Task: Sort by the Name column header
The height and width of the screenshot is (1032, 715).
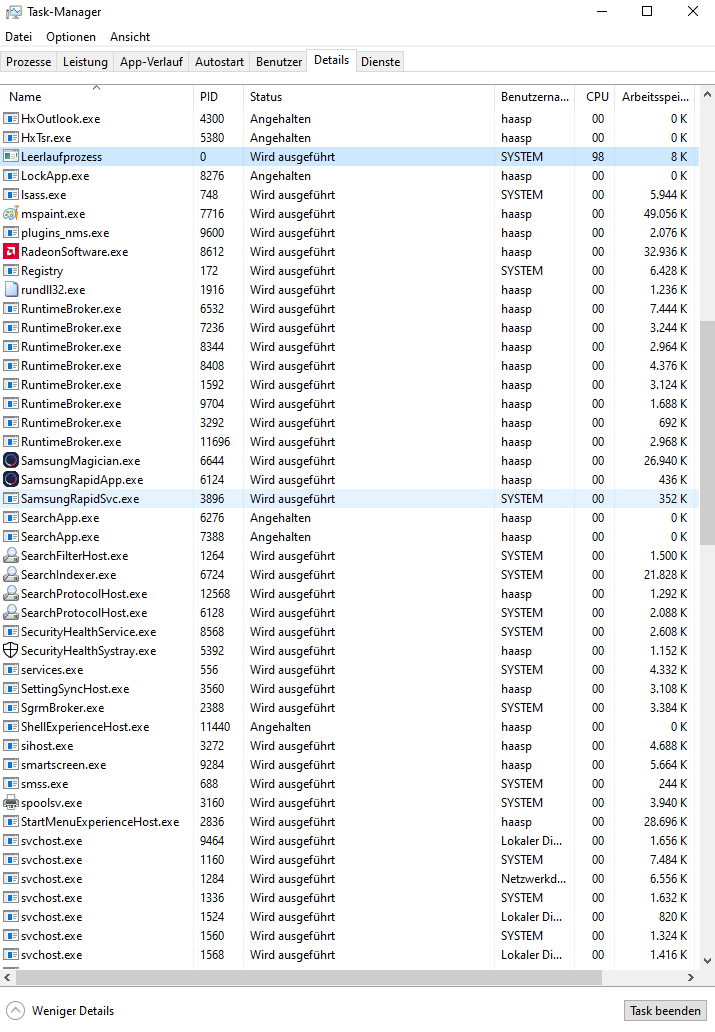Action: point(97,97)
